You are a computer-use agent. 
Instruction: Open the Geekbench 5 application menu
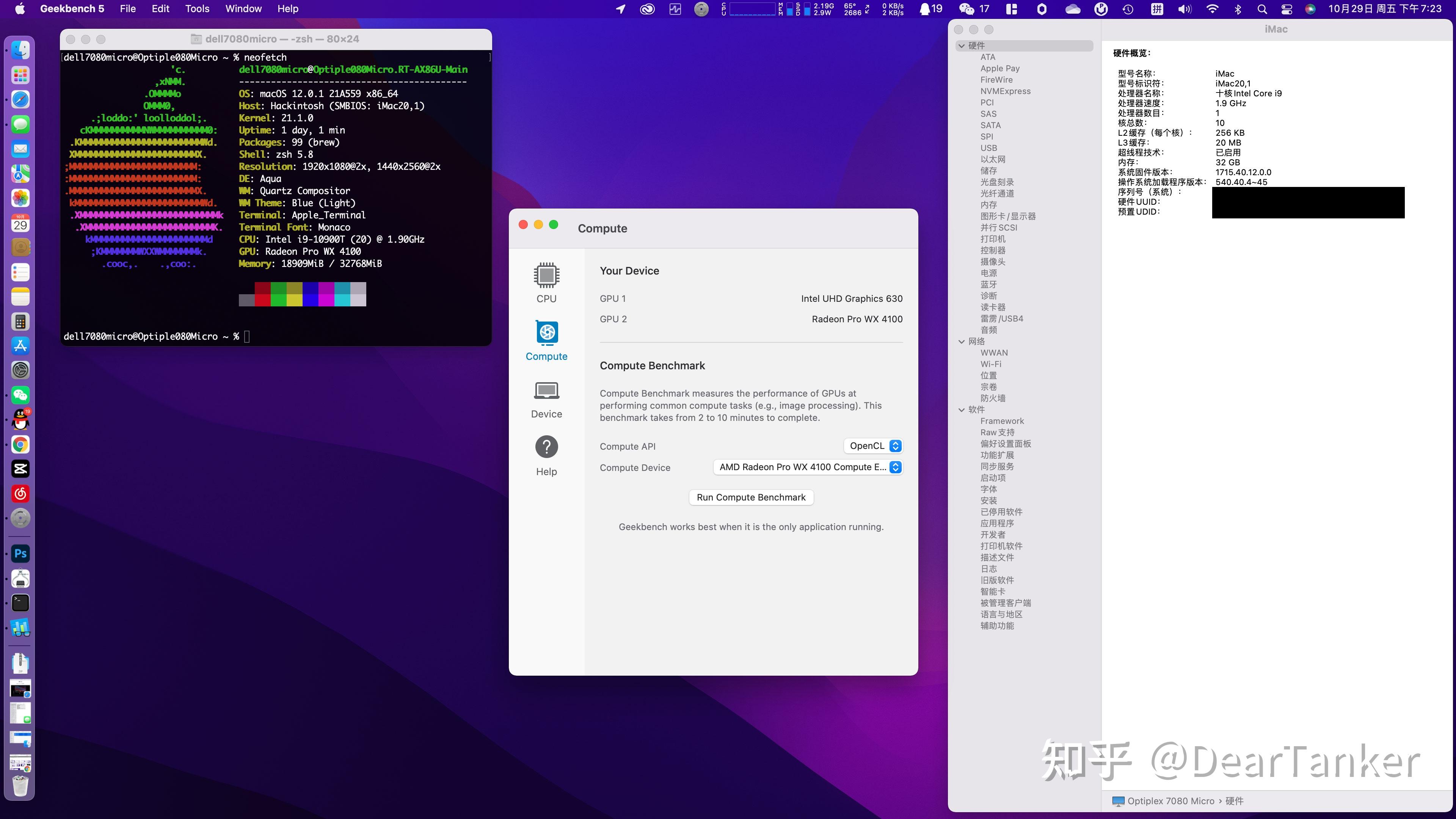[x=72, y=8]
